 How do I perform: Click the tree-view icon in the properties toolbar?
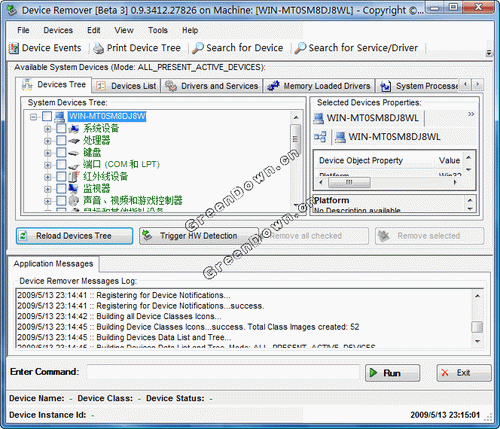[320, 137]
